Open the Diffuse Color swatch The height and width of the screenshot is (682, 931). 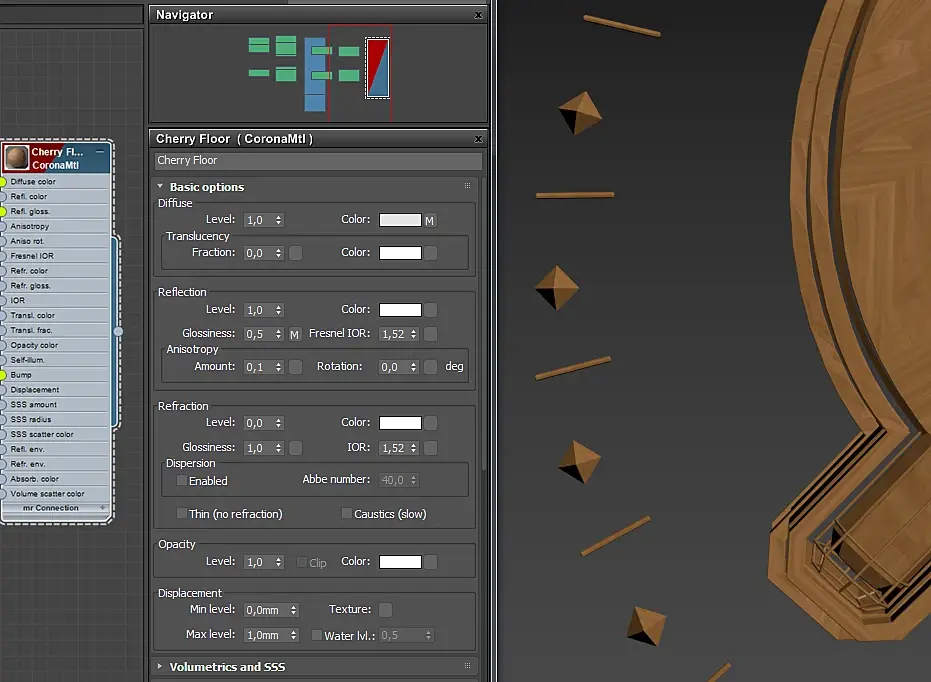(400, 220)
